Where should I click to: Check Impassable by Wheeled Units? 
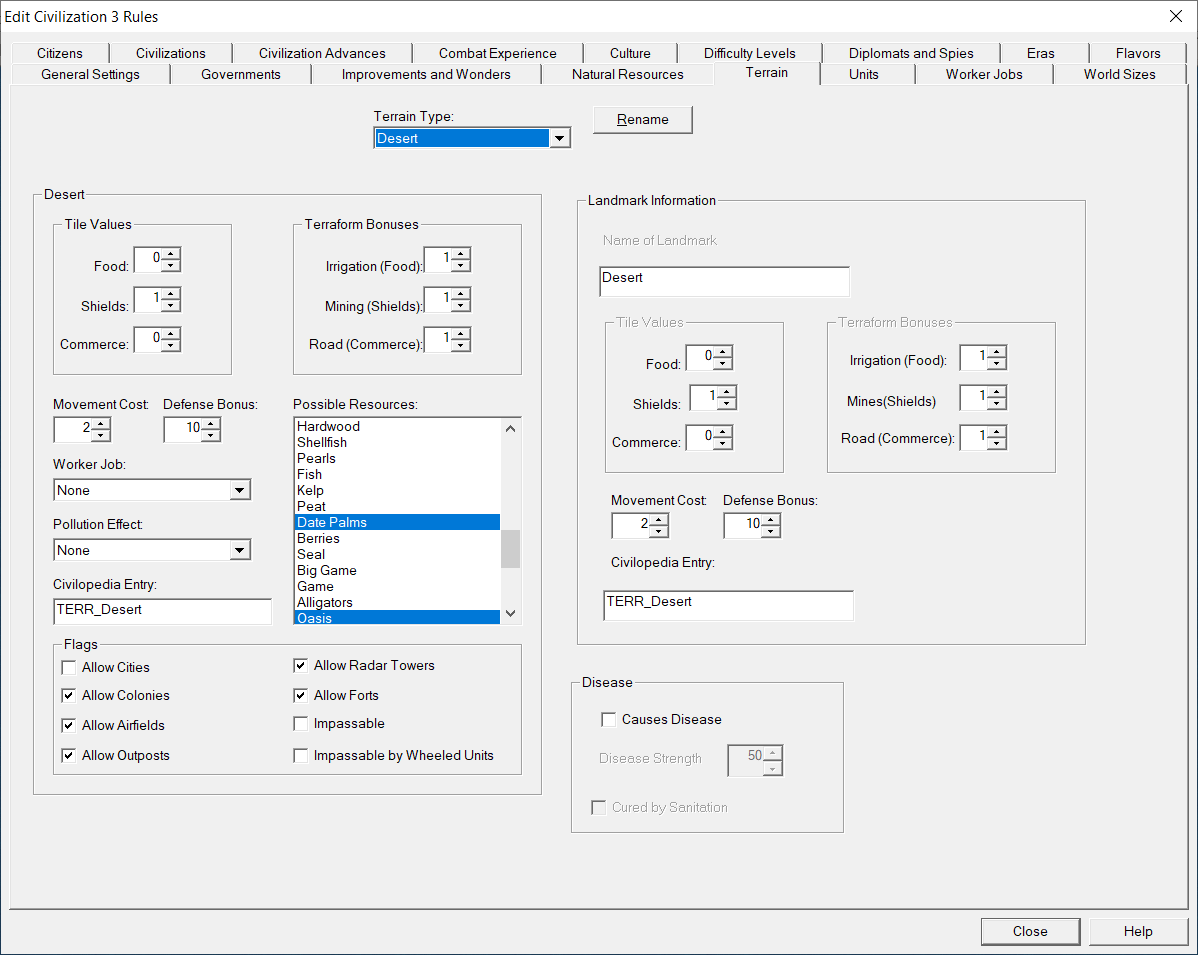click(300, 755)
